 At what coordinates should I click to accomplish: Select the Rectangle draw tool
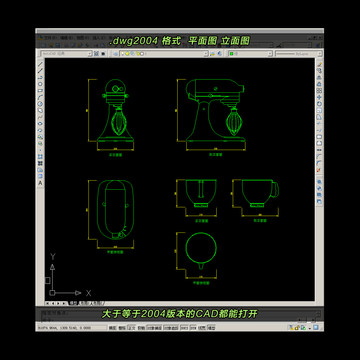coord(40,90)
